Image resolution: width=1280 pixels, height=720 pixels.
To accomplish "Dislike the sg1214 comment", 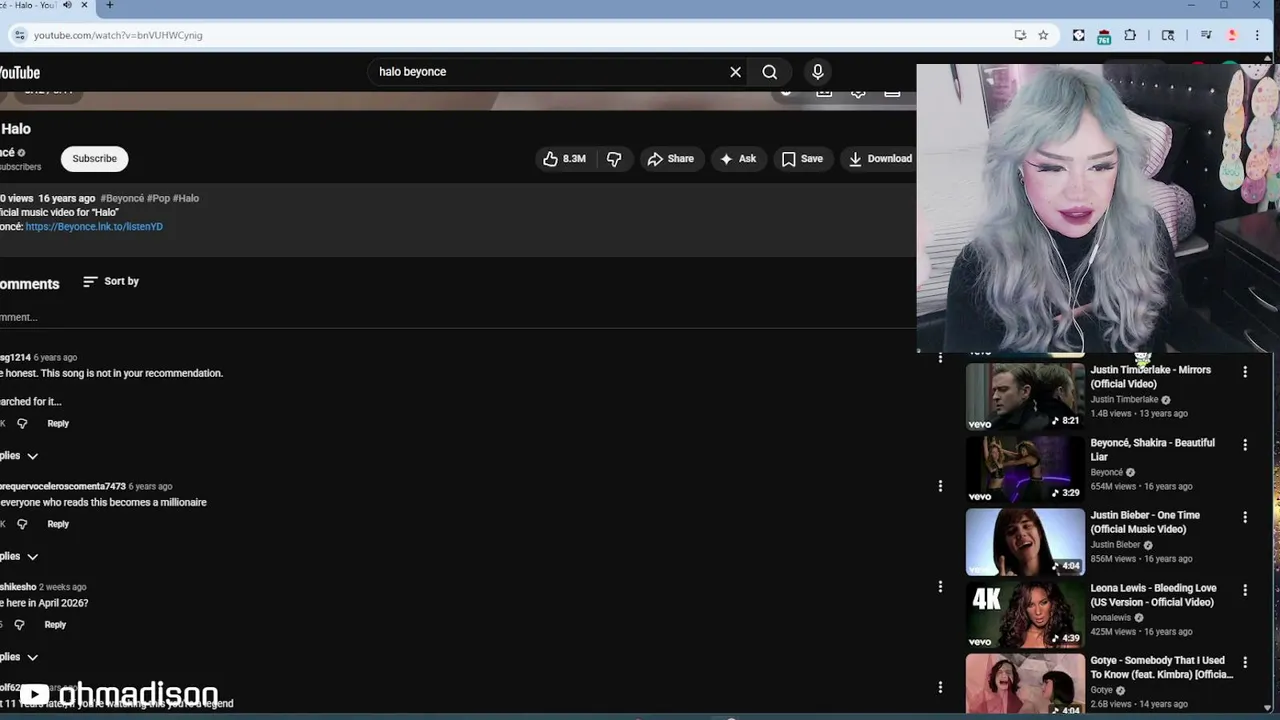I will [x=22, y=424].
